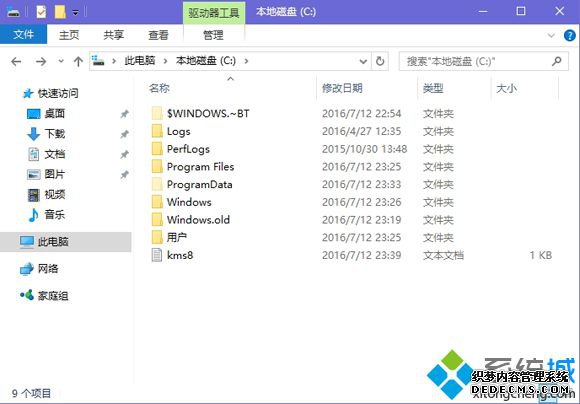Click the 1 KB size cell
Viewport: 580px width, 404px height.
(x=540, y=255)
